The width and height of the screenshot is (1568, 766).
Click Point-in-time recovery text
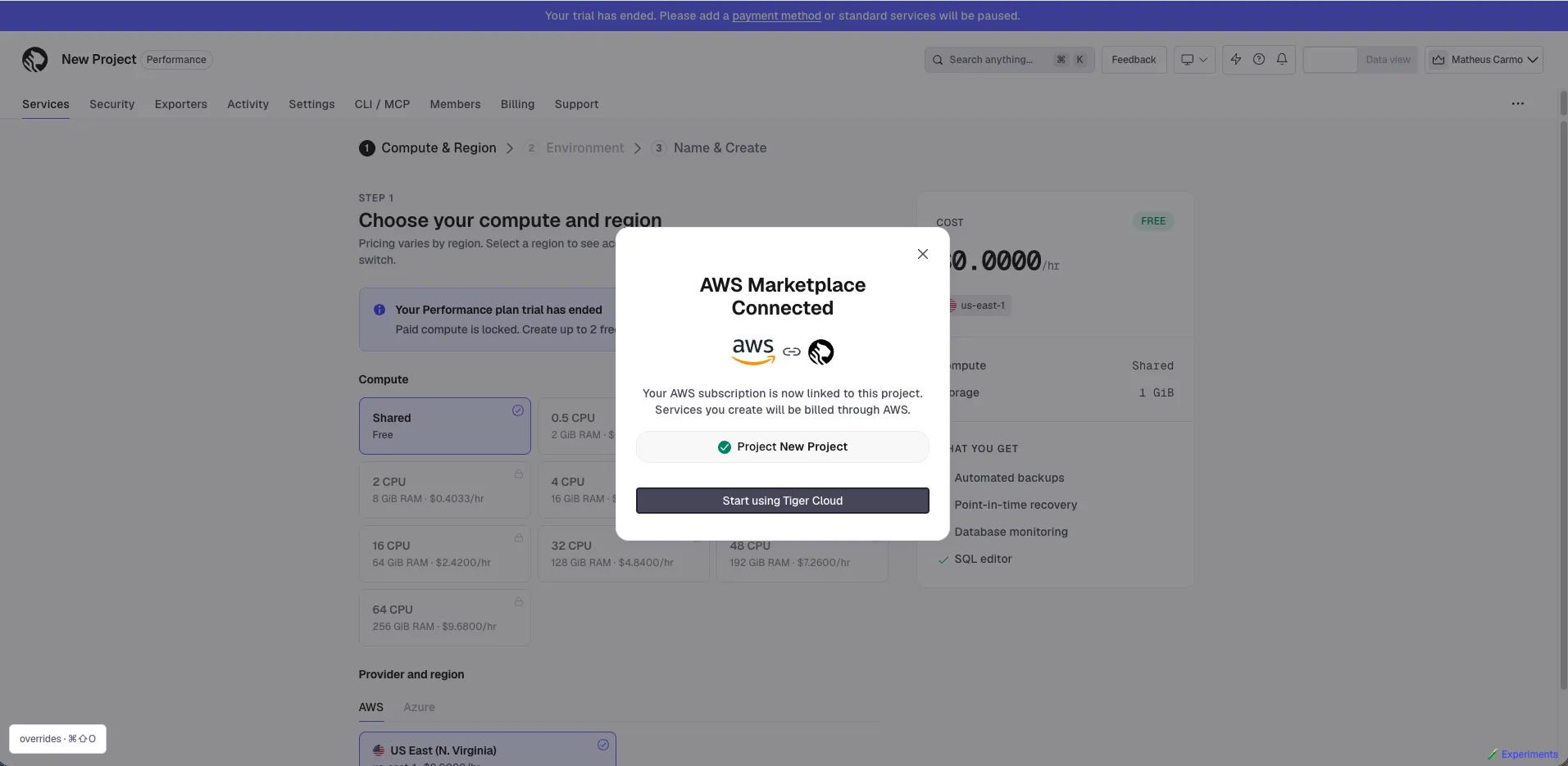pos(1016,505)
